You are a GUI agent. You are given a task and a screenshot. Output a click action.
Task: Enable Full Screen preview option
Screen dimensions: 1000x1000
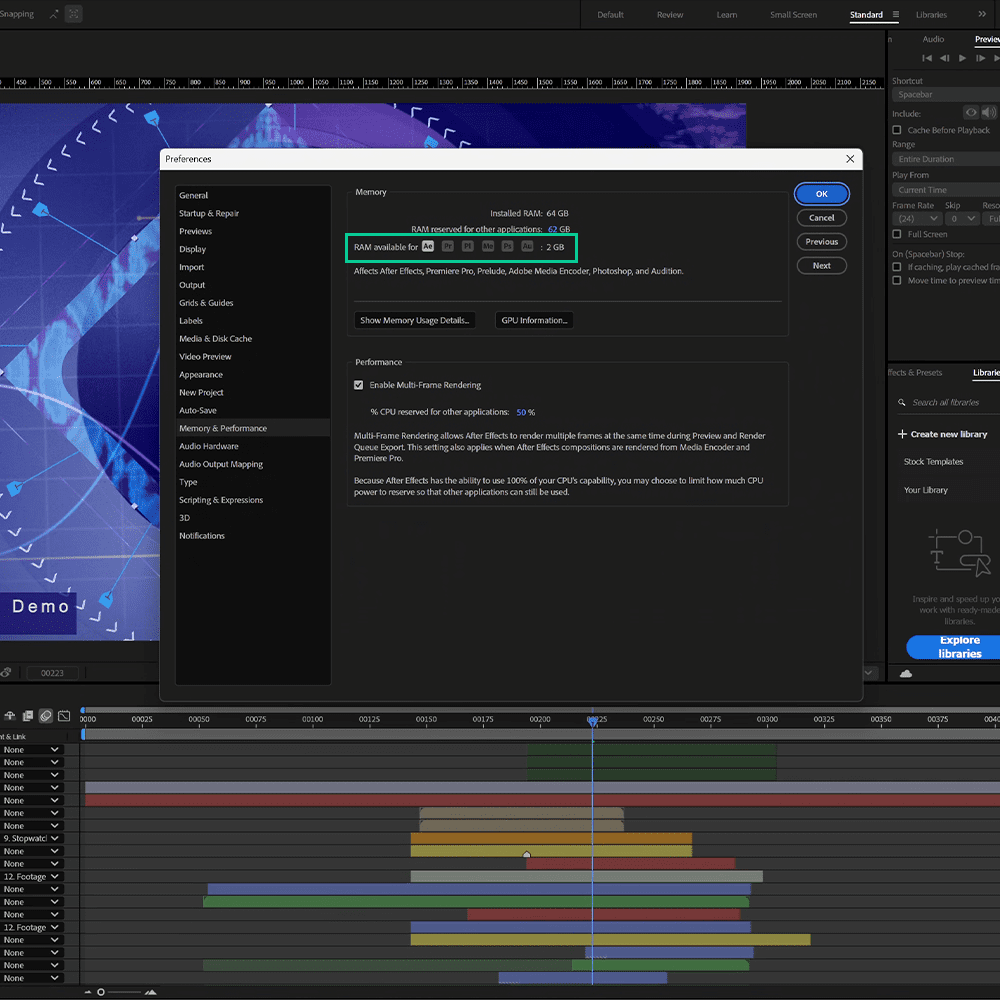897,233
